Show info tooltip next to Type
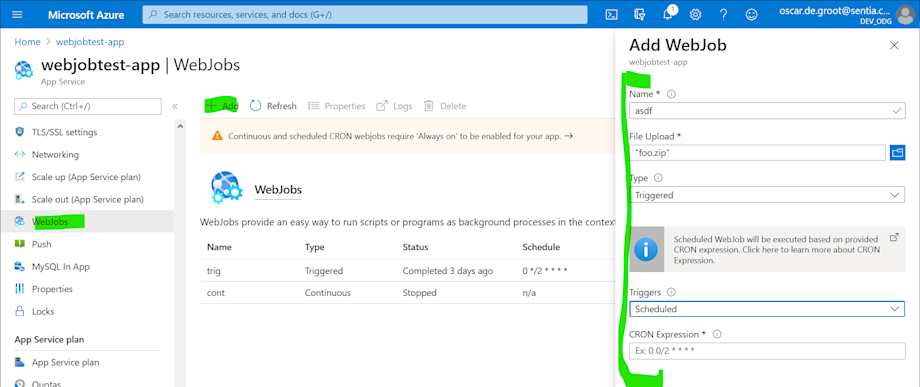This screenshot has width=920, height=387. click(658, 178)
